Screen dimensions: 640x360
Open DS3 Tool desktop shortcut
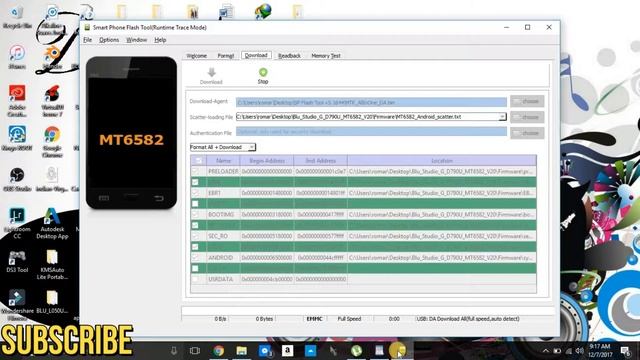[17, 261]
